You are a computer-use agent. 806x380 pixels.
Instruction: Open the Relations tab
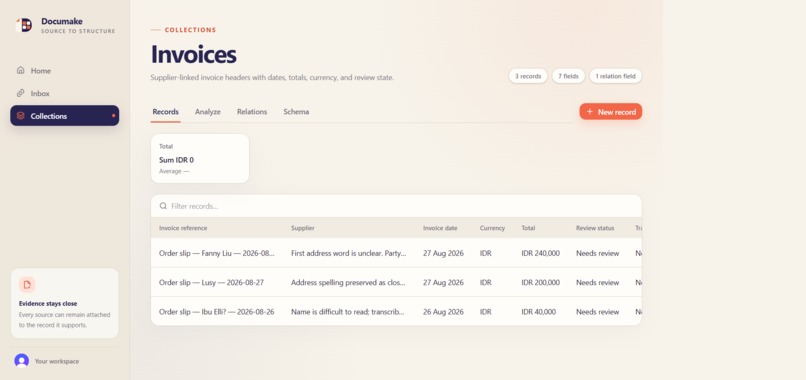[252, 112]
